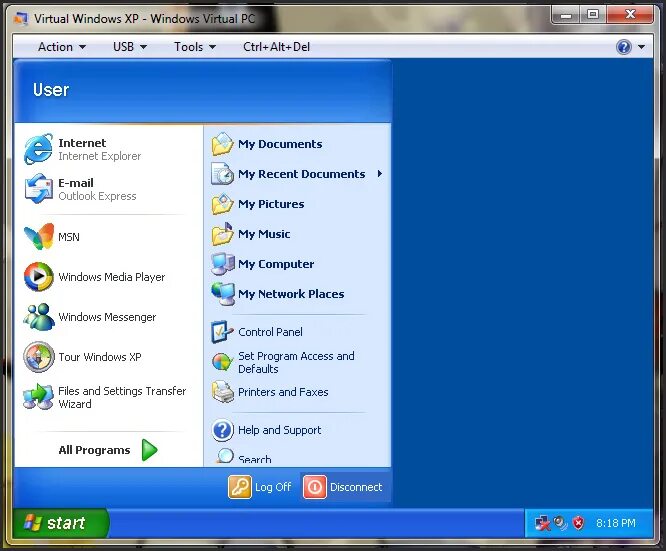Click the security shield tray icon
666x551 pixels.
pos(578,523)
